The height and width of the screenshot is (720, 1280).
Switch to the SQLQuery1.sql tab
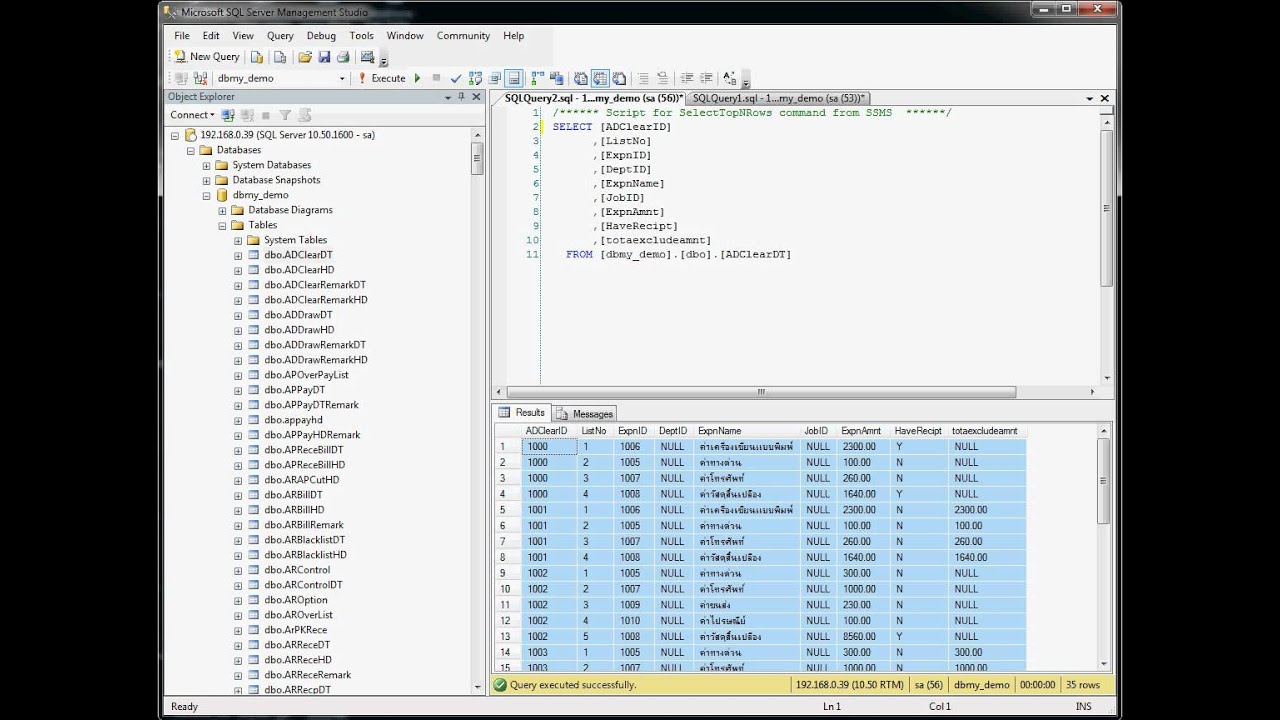tap(778, 98)
